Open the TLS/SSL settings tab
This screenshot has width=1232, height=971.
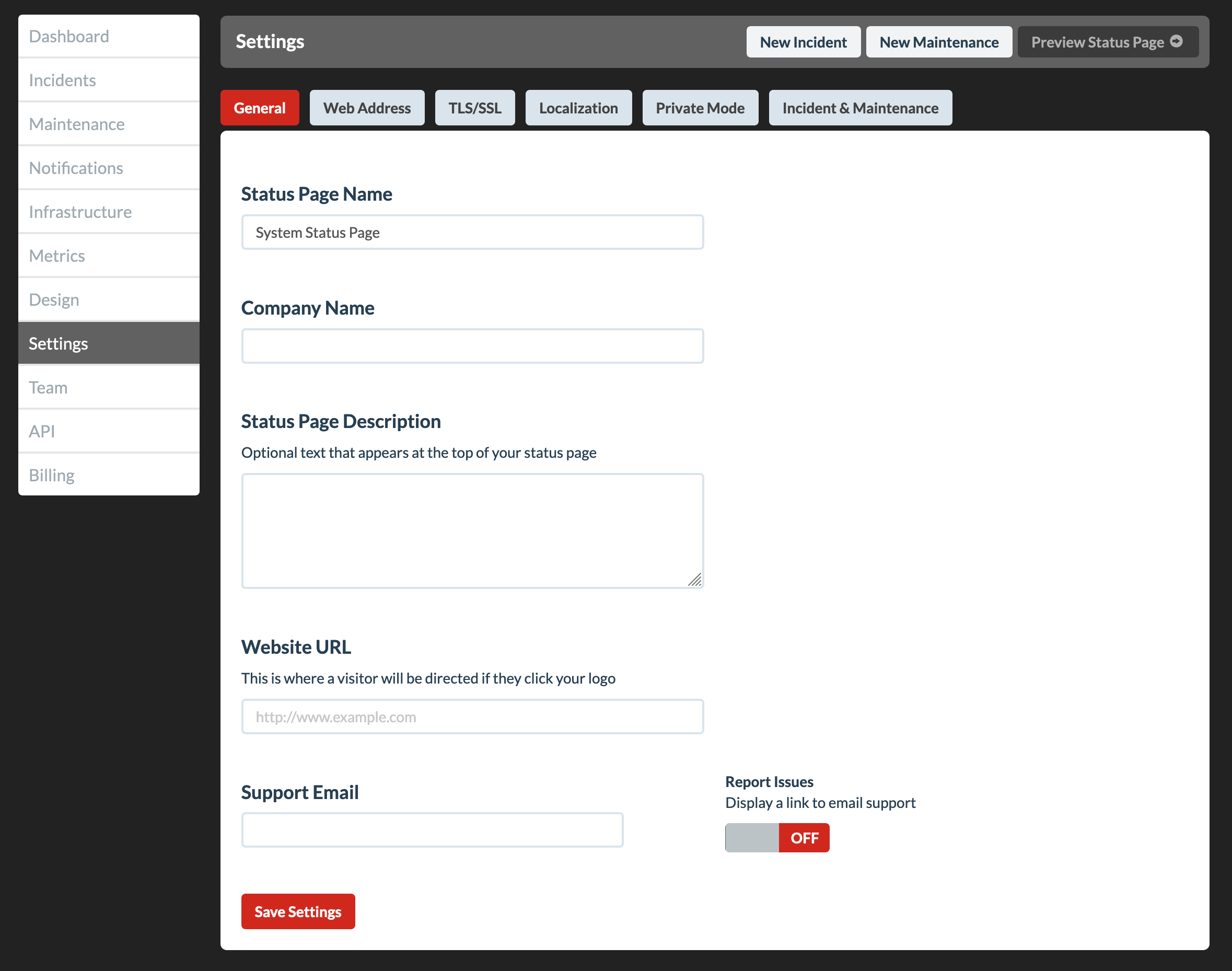(474, 107)
